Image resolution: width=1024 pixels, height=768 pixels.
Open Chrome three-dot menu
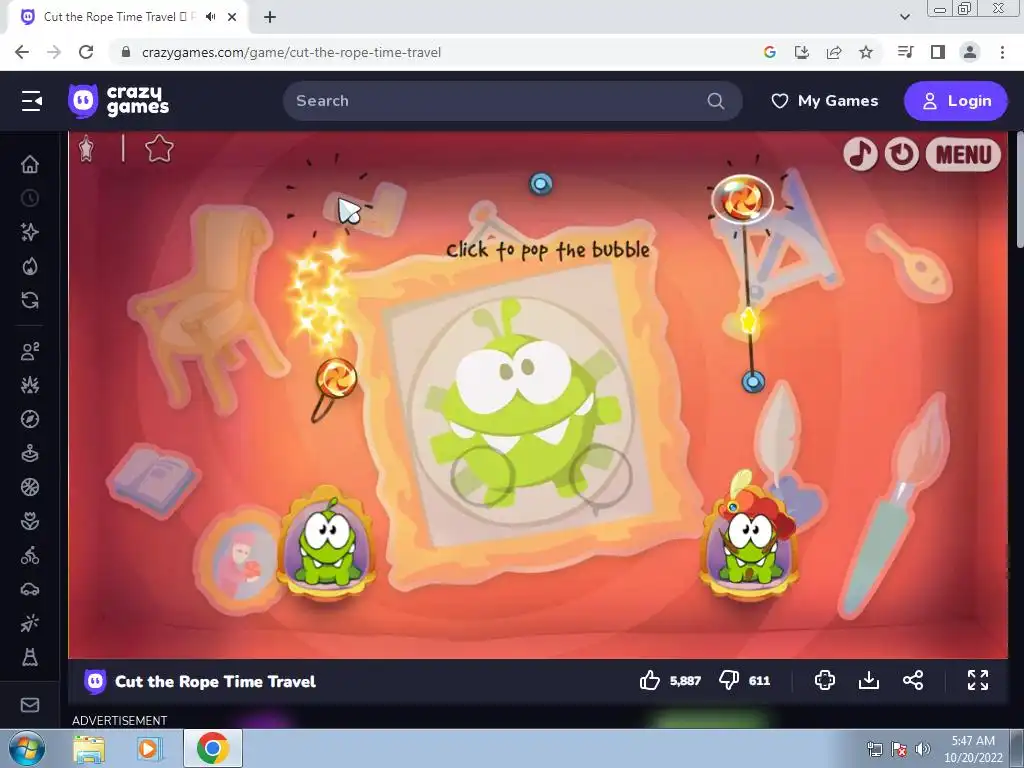(x=1002, y=52)
